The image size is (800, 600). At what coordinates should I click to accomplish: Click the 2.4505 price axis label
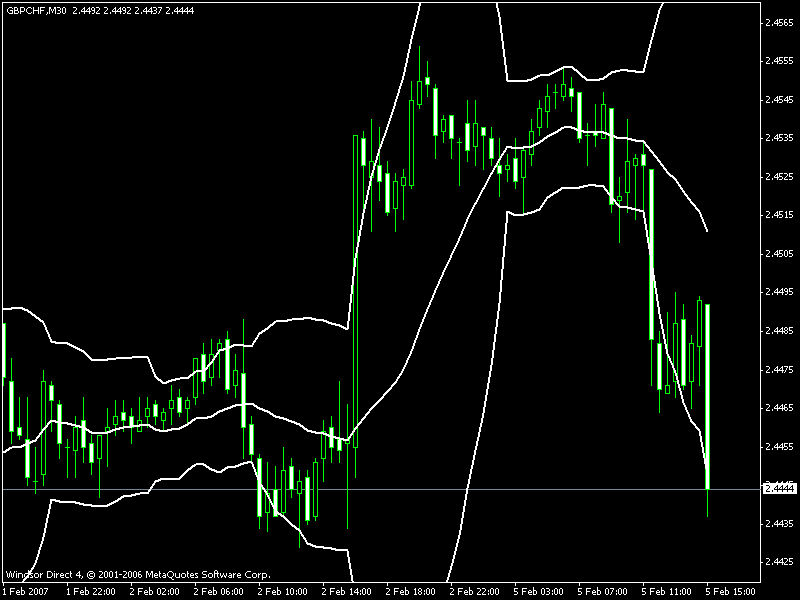(780, 254)
